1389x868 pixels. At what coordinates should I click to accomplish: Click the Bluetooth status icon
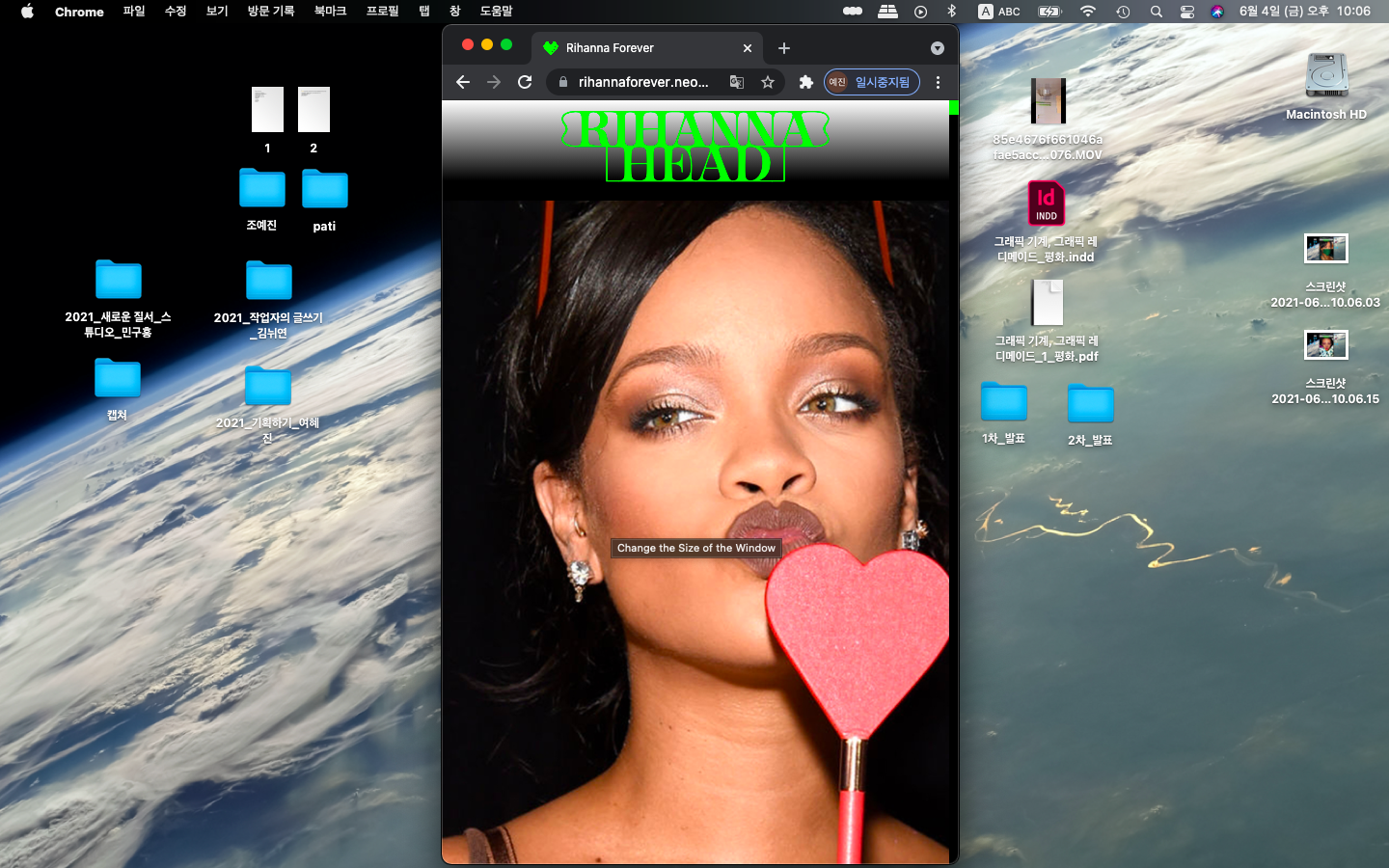point(951,12)
